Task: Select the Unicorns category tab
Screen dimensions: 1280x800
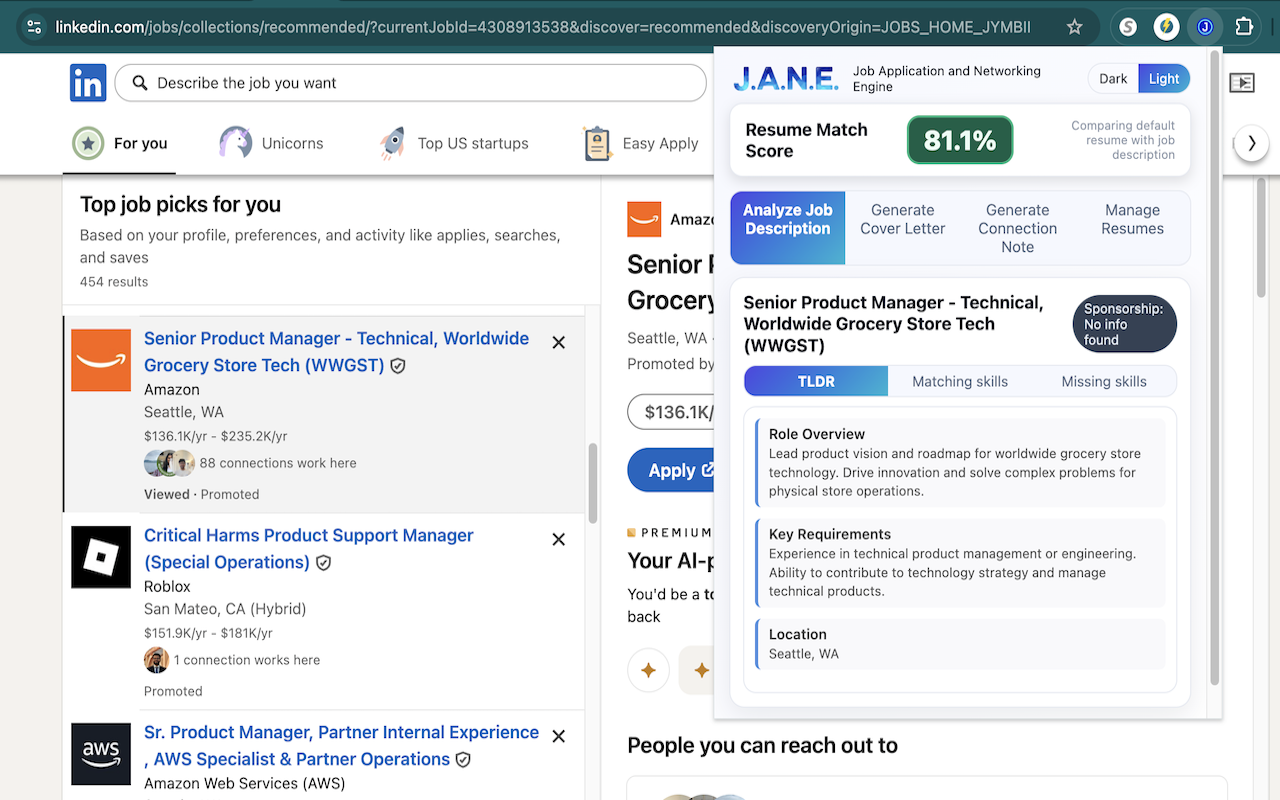Action: [x=272, y=143]
